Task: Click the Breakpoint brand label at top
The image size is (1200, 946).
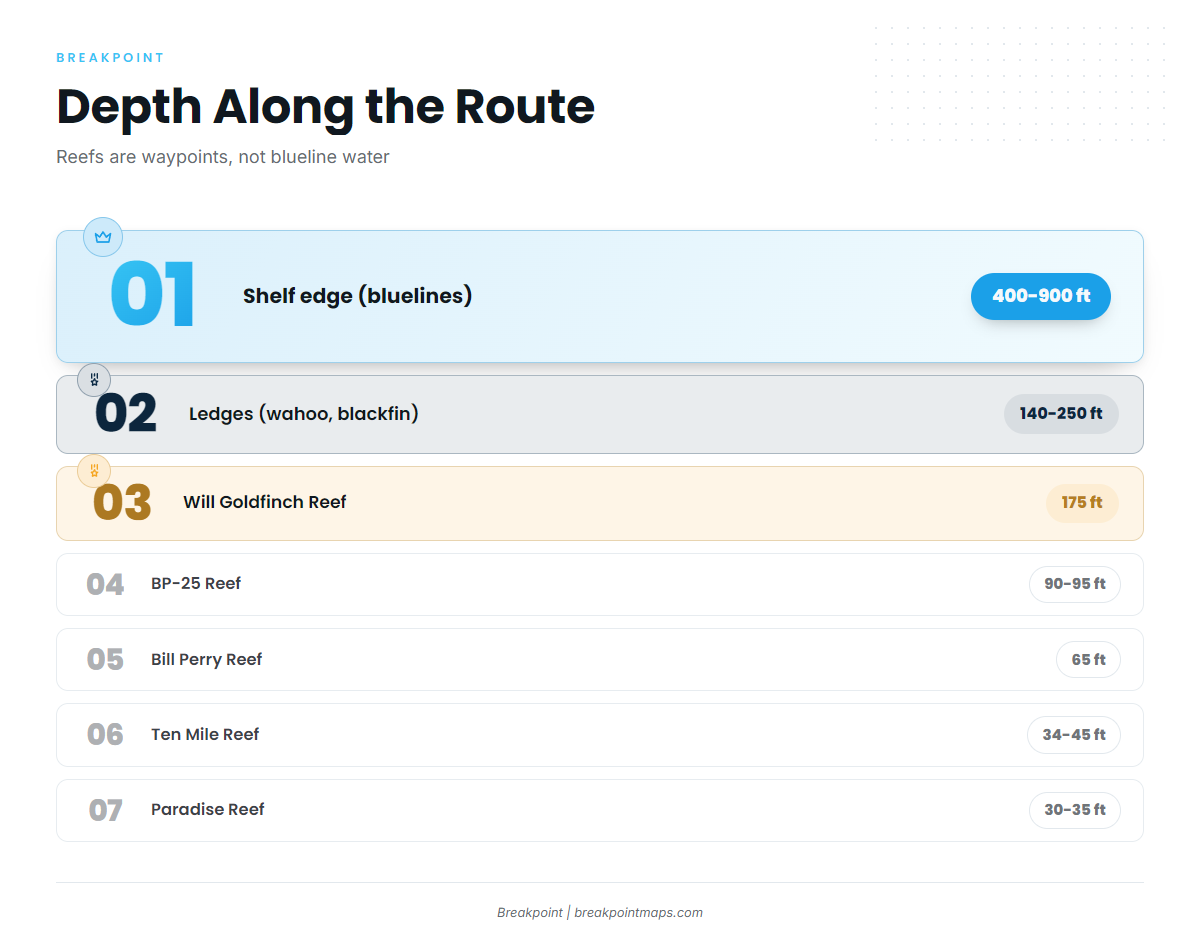Action: click(x=110, y=58)
